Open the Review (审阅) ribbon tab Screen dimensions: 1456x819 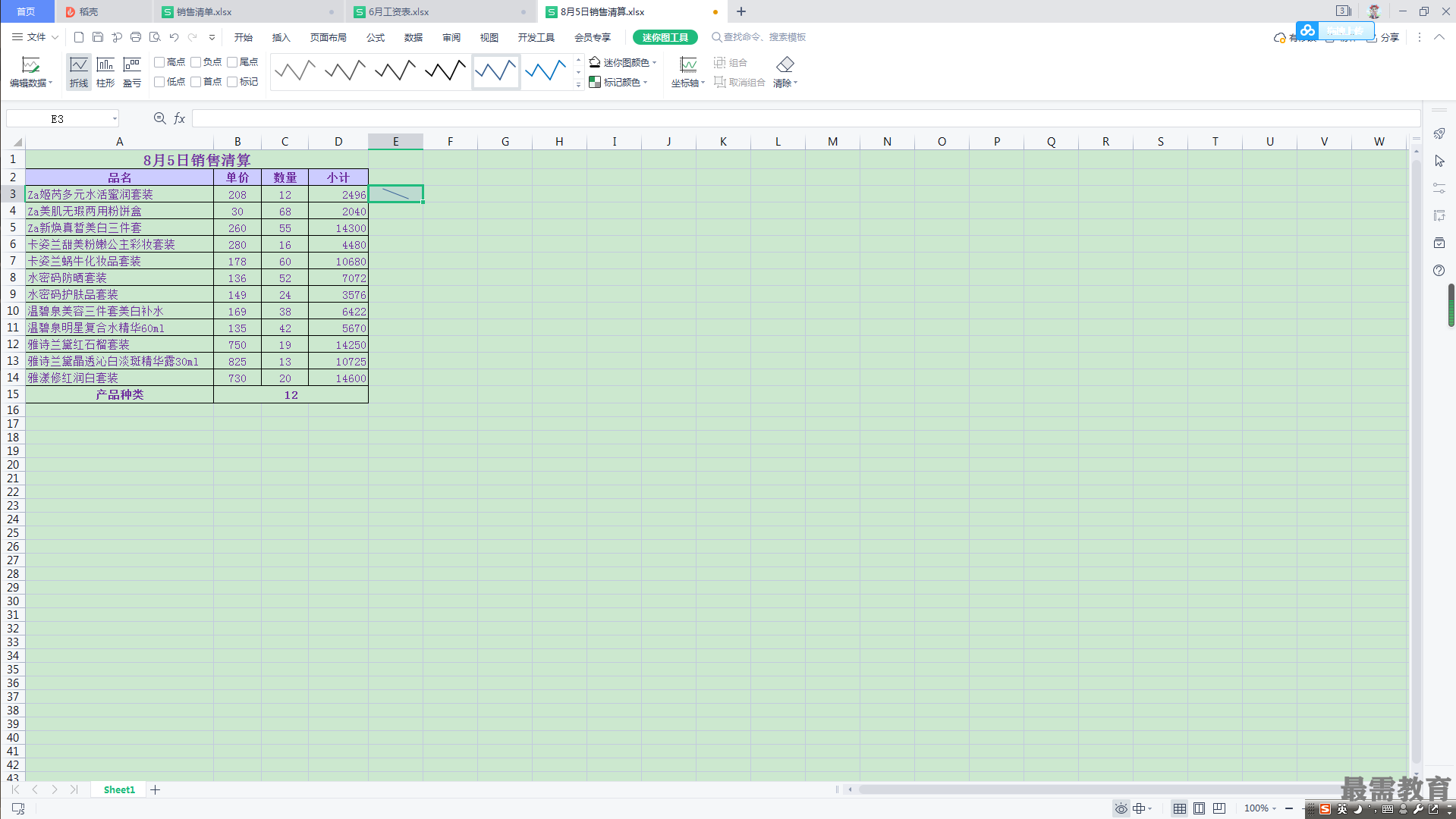click(x=451, y=37)
